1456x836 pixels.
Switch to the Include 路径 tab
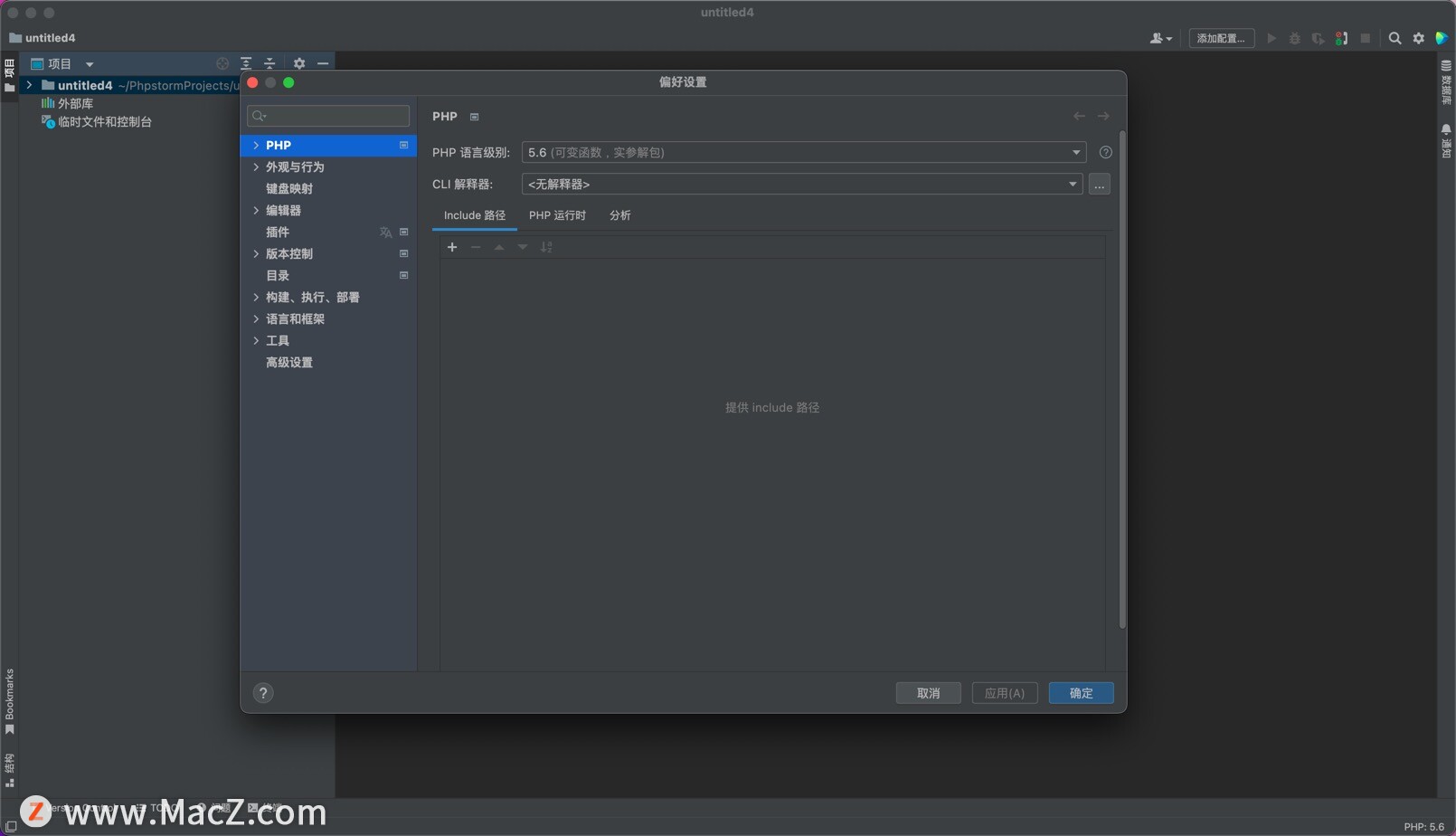(475, 215)
